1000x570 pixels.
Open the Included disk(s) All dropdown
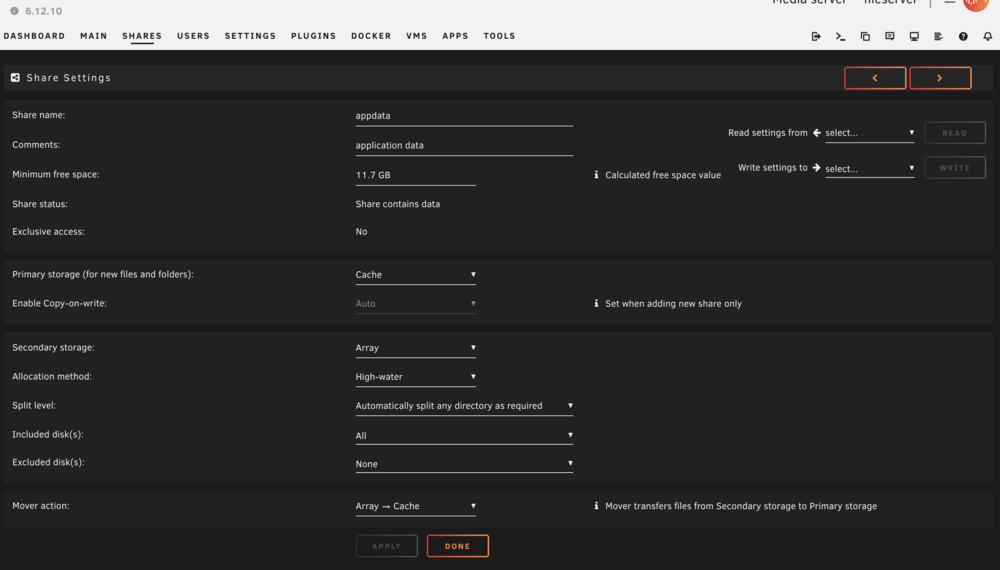[464, 435]
